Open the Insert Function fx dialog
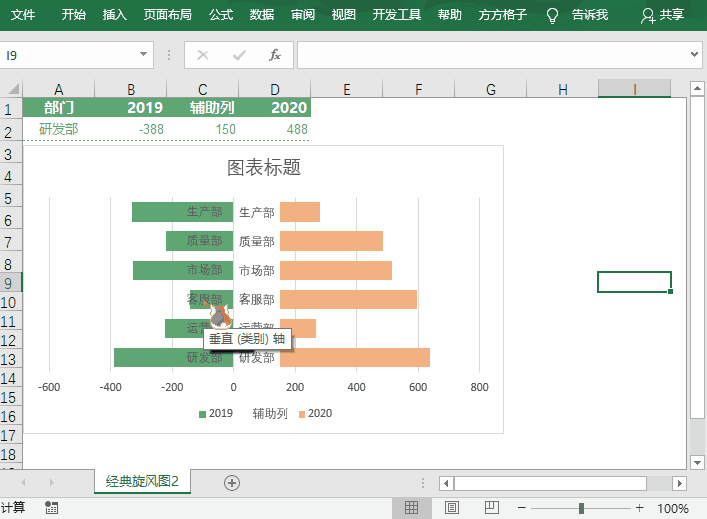This screenshot has height=519, width=707. 275,55
